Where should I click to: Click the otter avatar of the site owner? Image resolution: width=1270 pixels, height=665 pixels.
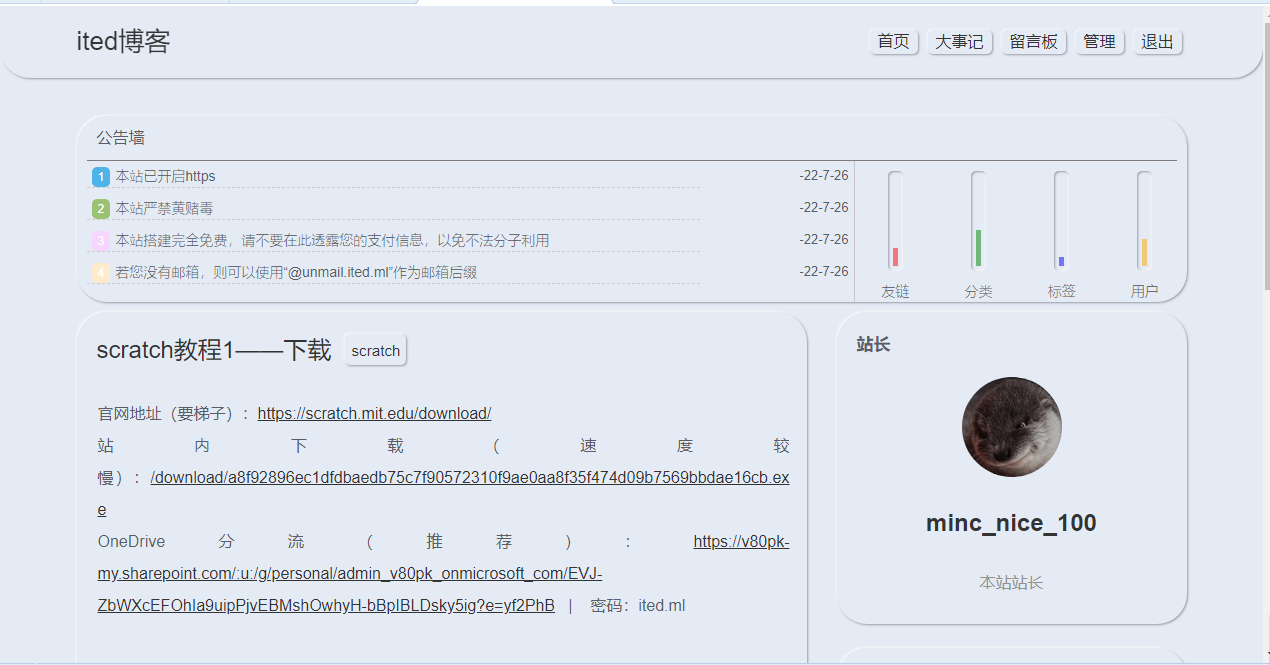1011,427
